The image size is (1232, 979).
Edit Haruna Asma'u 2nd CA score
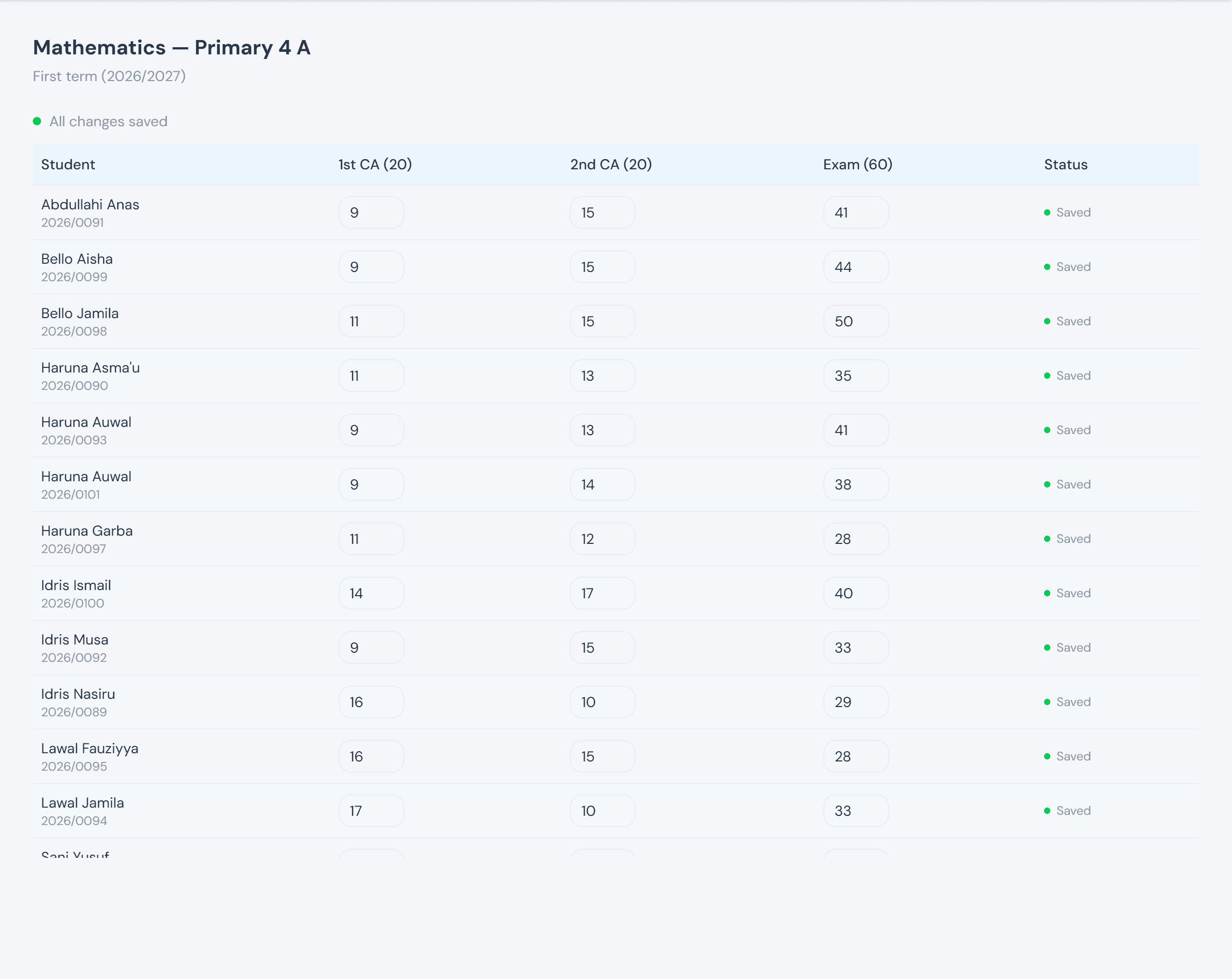pos(602,375)
